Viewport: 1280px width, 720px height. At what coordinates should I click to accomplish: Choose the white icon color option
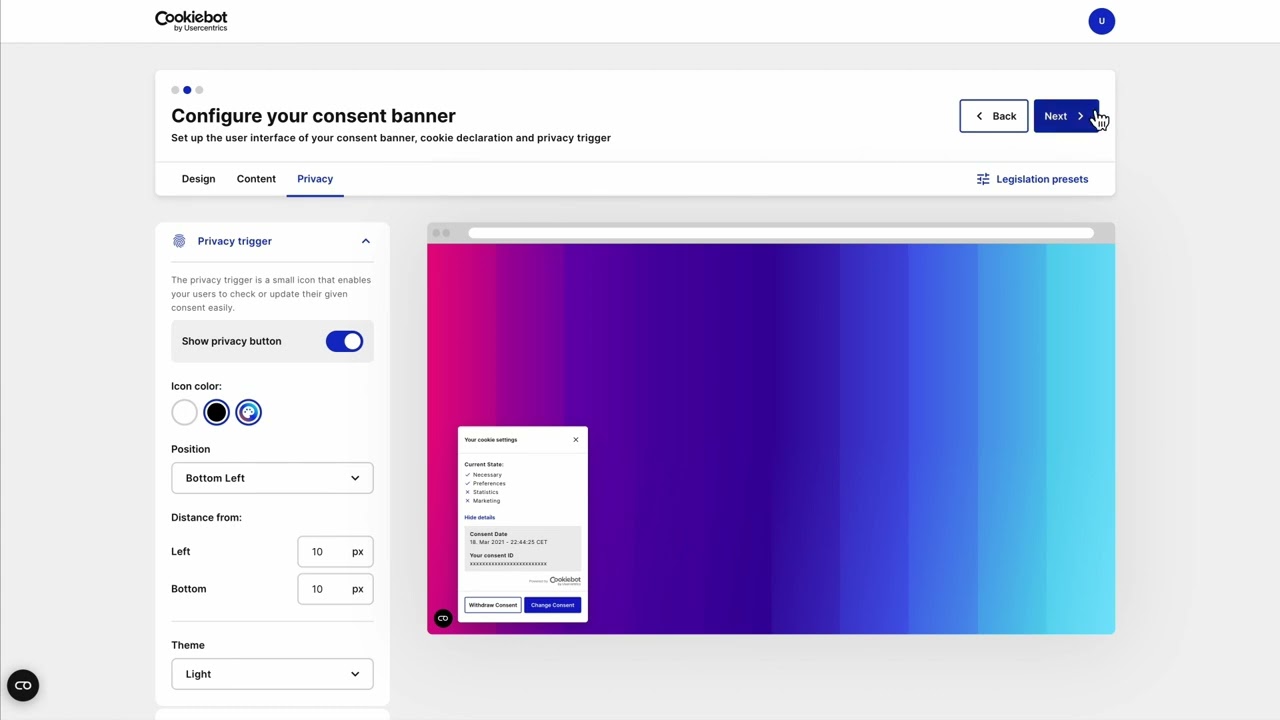pos(184,412)
